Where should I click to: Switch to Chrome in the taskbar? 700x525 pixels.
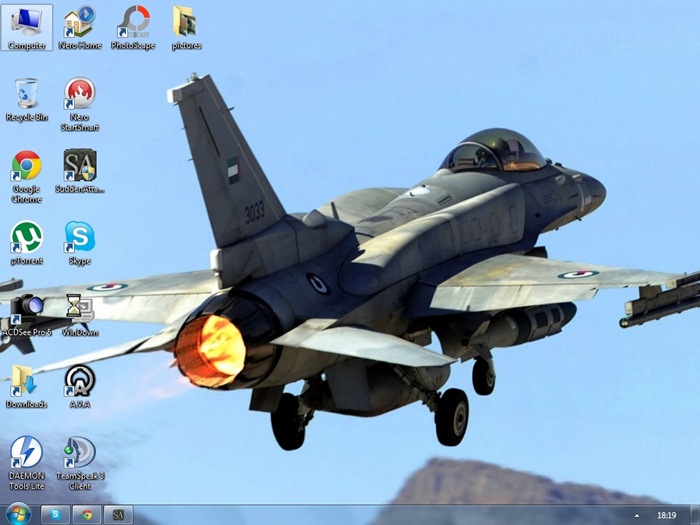tap(87, 515)
